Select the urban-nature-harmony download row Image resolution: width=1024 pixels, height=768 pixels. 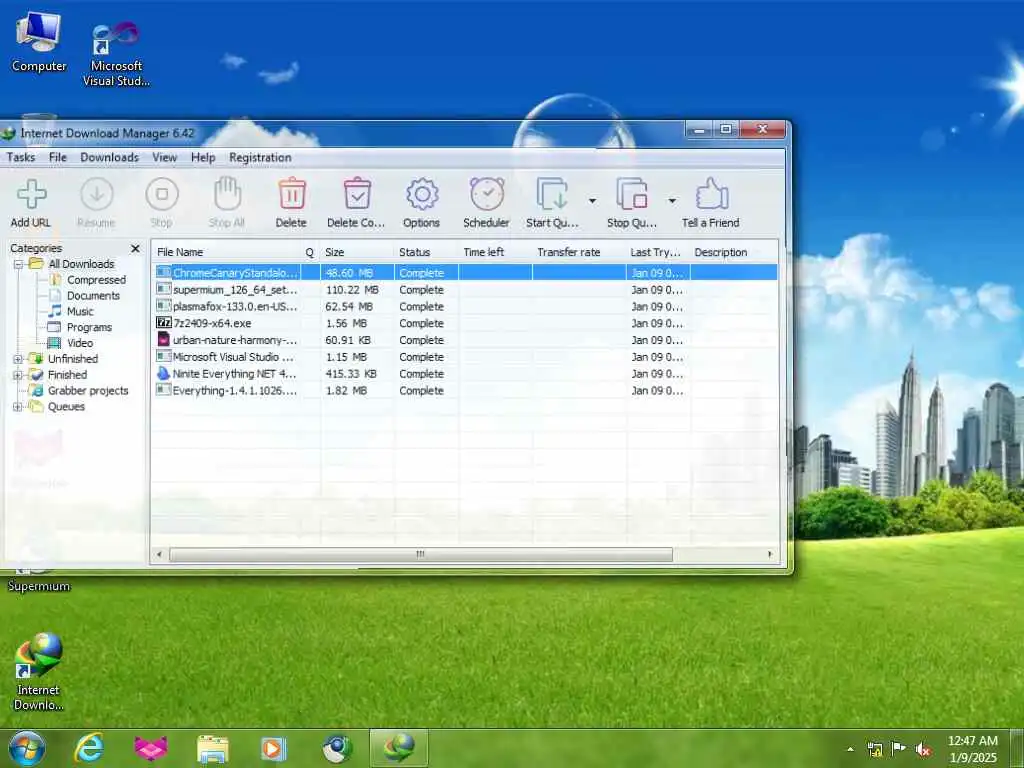click(x=466, y=340)
